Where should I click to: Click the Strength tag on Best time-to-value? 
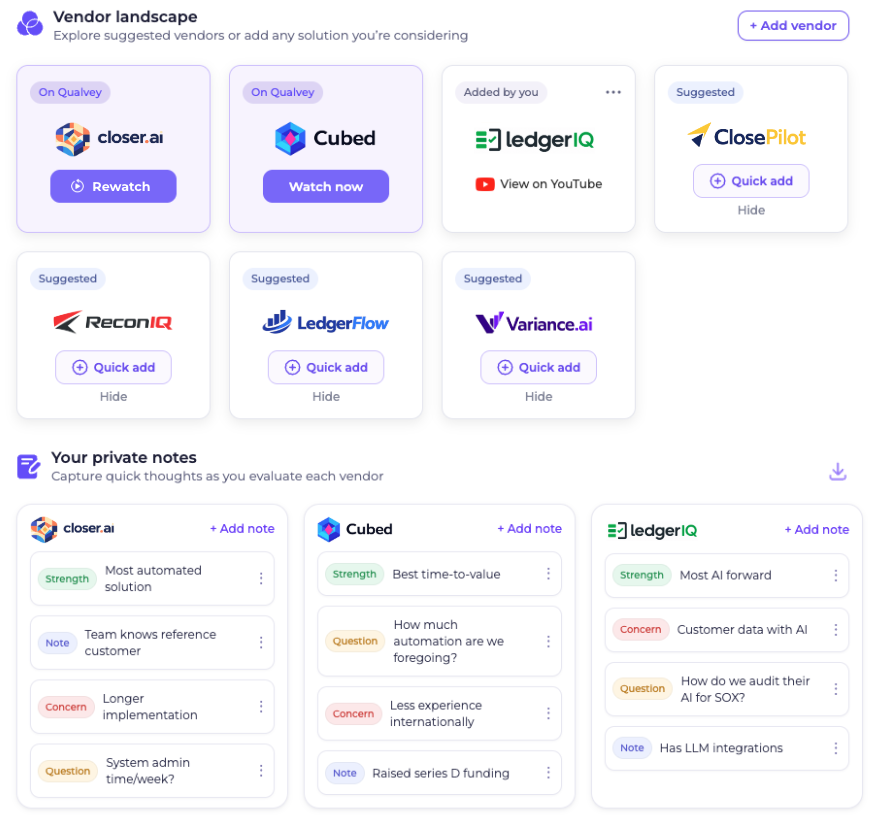coord(354,574)
